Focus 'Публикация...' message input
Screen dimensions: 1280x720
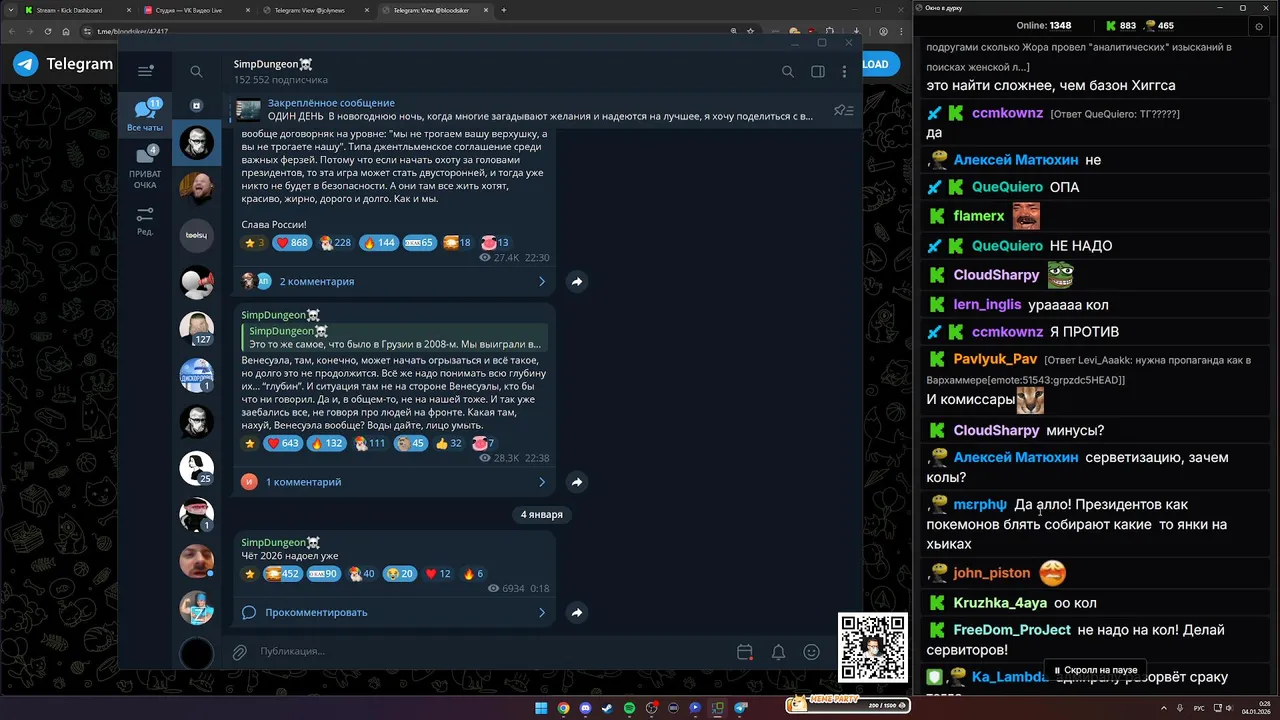tap(490, 652)
